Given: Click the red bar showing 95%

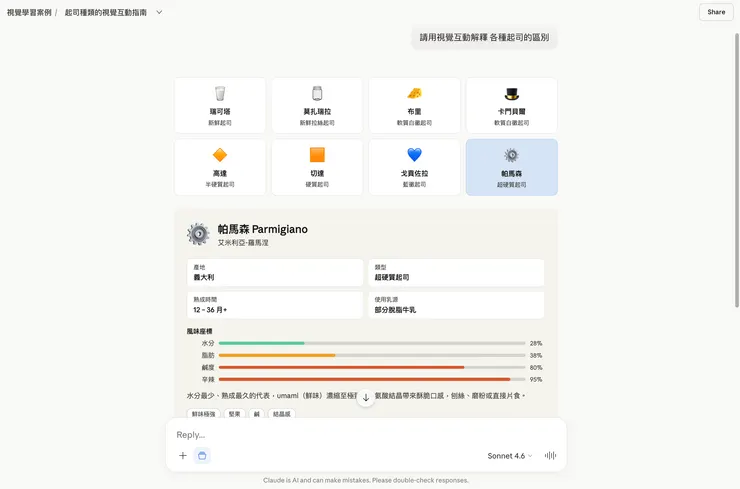Looking at the screenshot, I should pyautogui.click(x=364, y=379).
